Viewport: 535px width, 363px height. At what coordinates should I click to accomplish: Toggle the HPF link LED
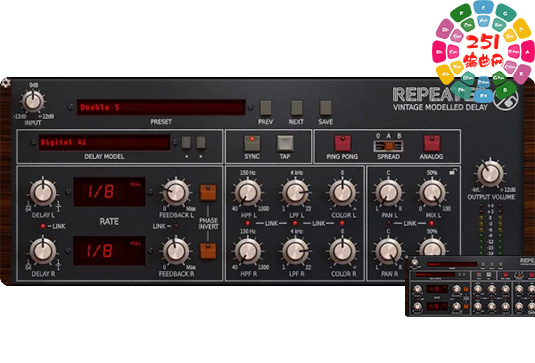248,223
